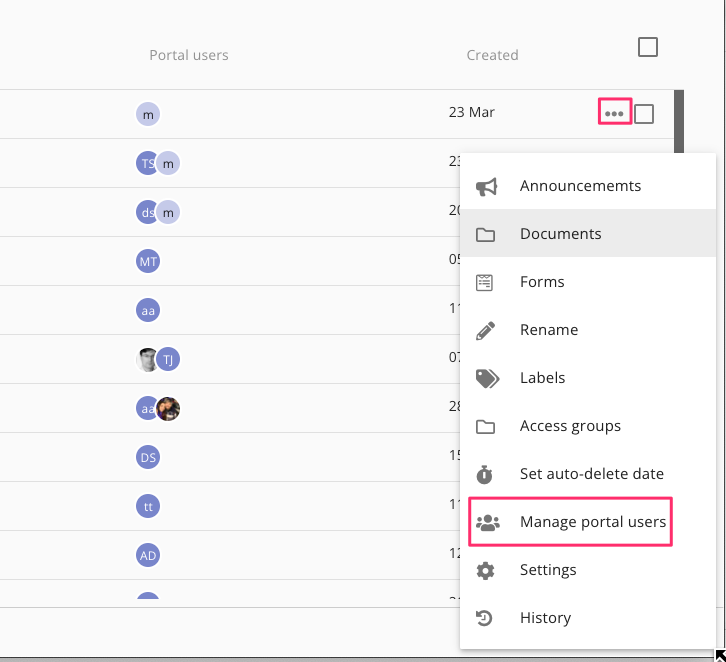Select Documents from the context menu
The image size is (726, 662).
(x=560, y=234)
